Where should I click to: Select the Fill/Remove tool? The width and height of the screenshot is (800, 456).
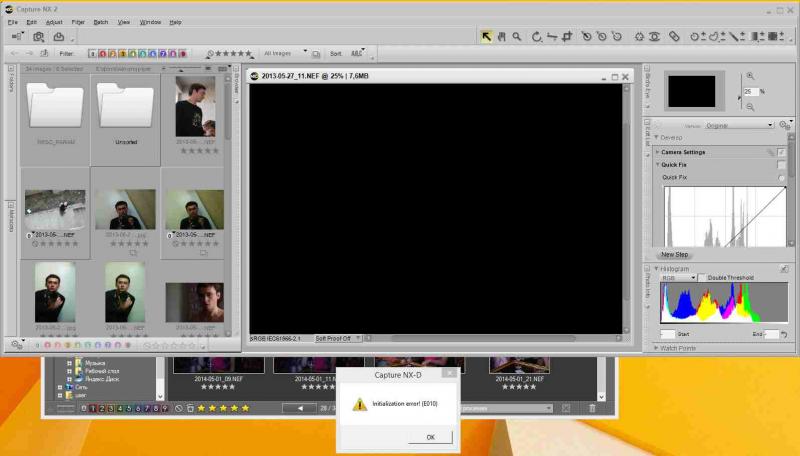coord(776,37)
